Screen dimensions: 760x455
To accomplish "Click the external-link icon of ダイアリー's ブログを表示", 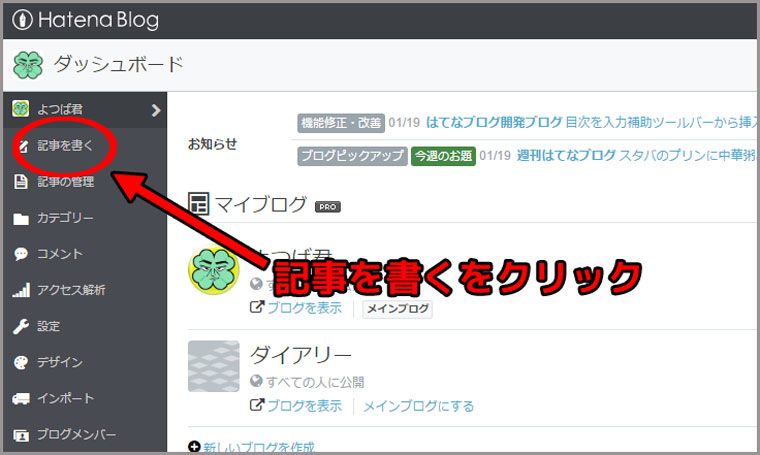I will (x=257, y=405).
